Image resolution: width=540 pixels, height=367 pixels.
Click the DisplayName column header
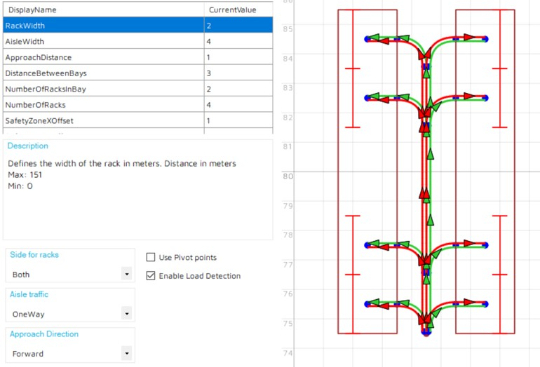pyautogui.click(x=104, y=10)
